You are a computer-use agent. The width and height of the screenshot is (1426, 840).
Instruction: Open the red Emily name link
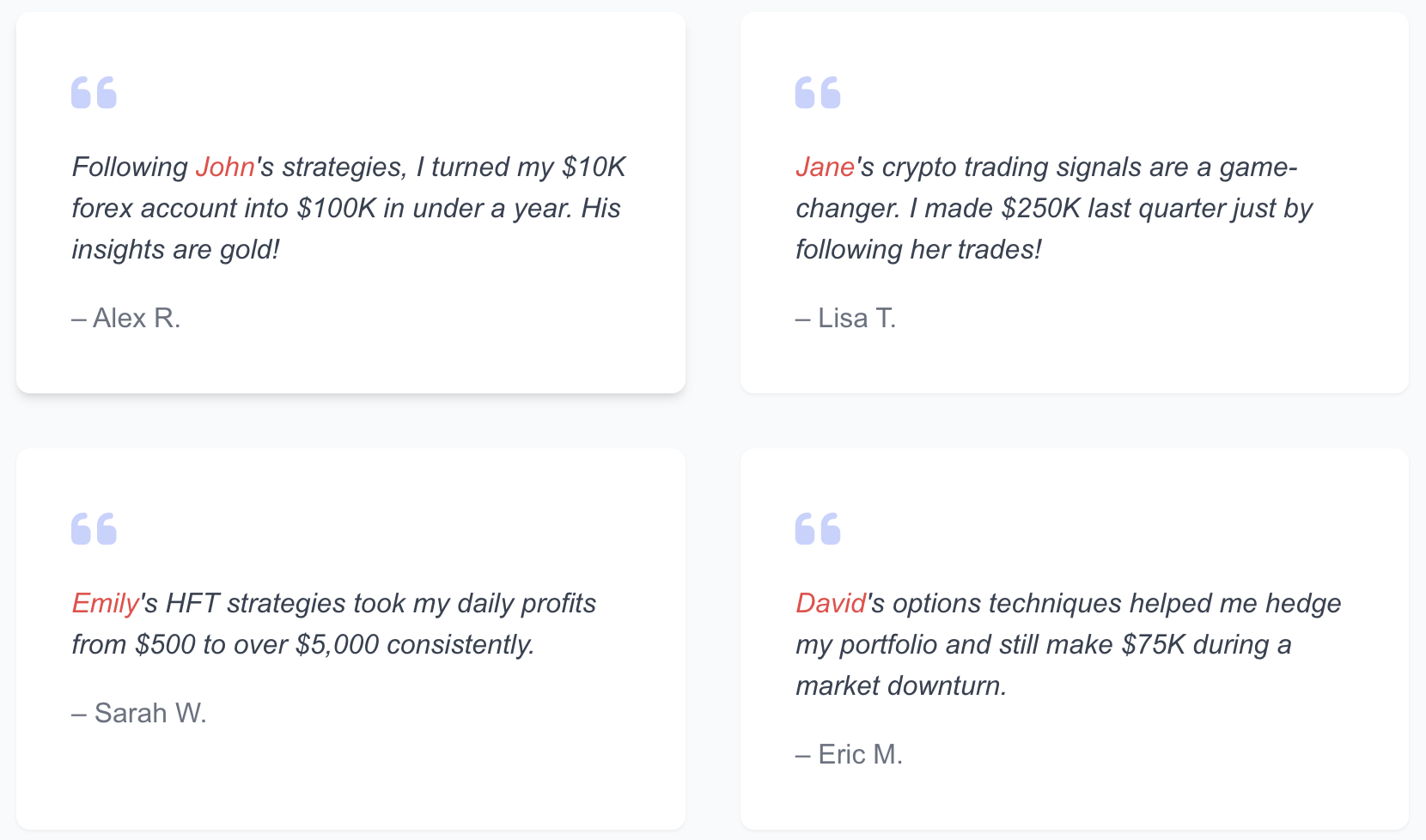(x=106, y=603)
